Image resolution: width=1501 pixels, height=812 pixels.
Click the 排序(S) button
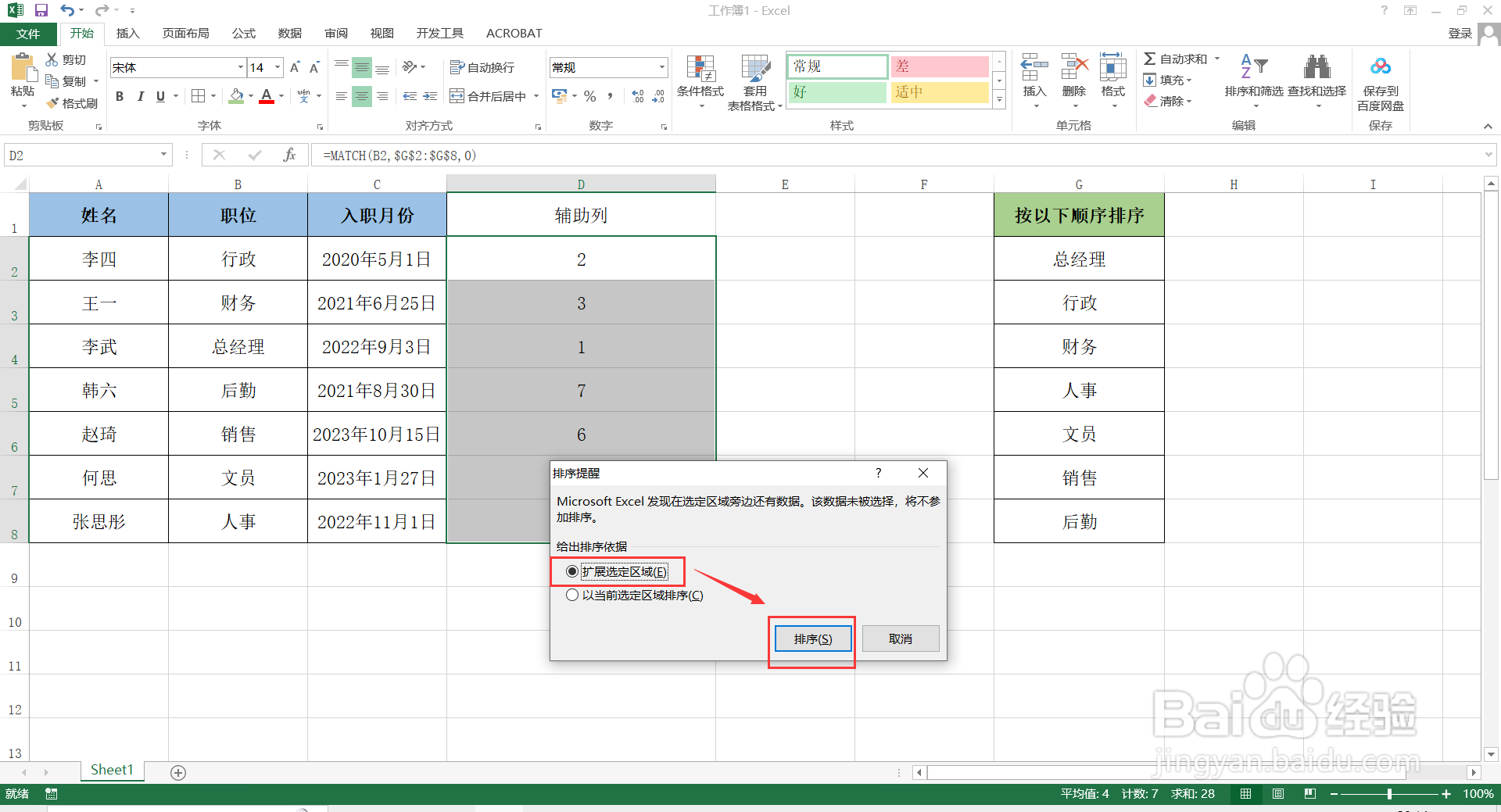pos(812,639)
